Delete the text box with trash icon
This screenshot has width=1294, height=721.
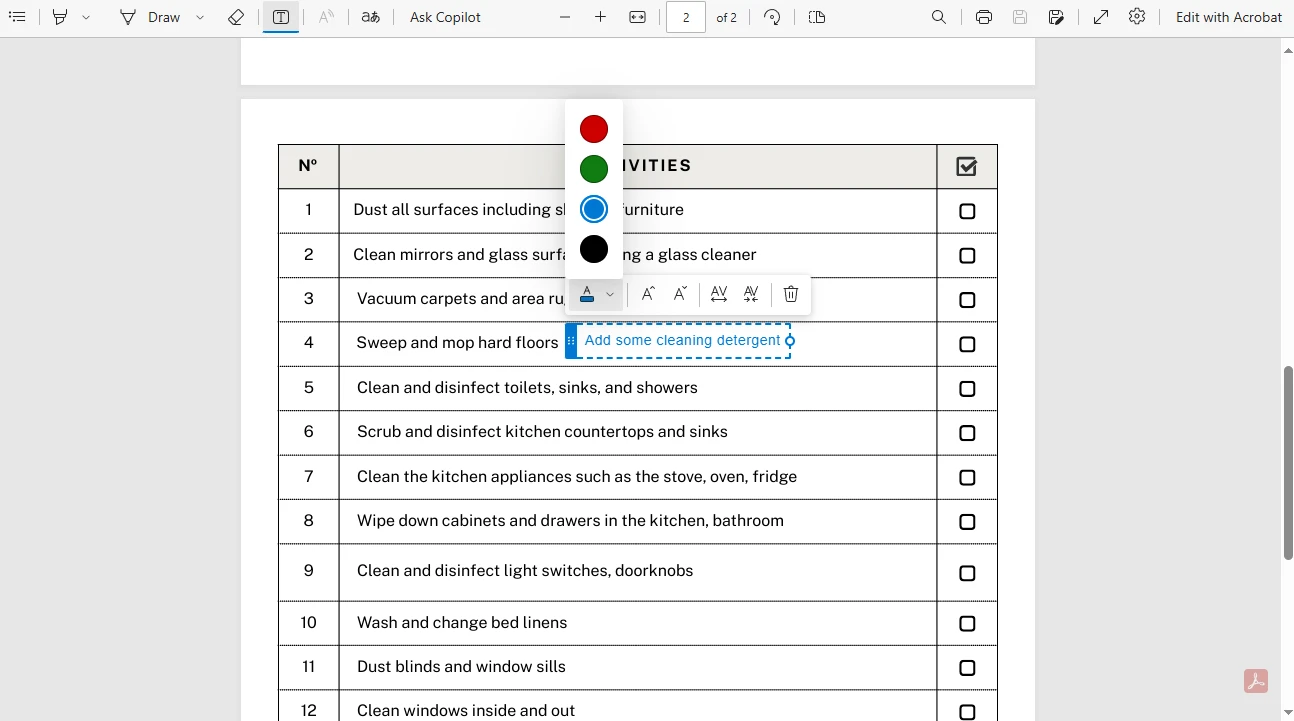coord(791,294)
